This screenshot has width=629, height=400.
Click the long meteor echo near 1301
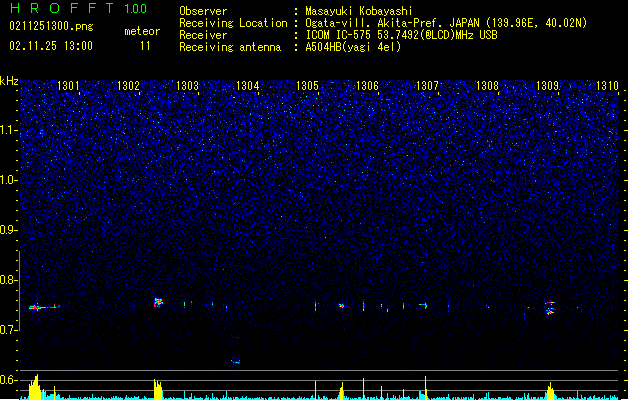tap(45, 307)
